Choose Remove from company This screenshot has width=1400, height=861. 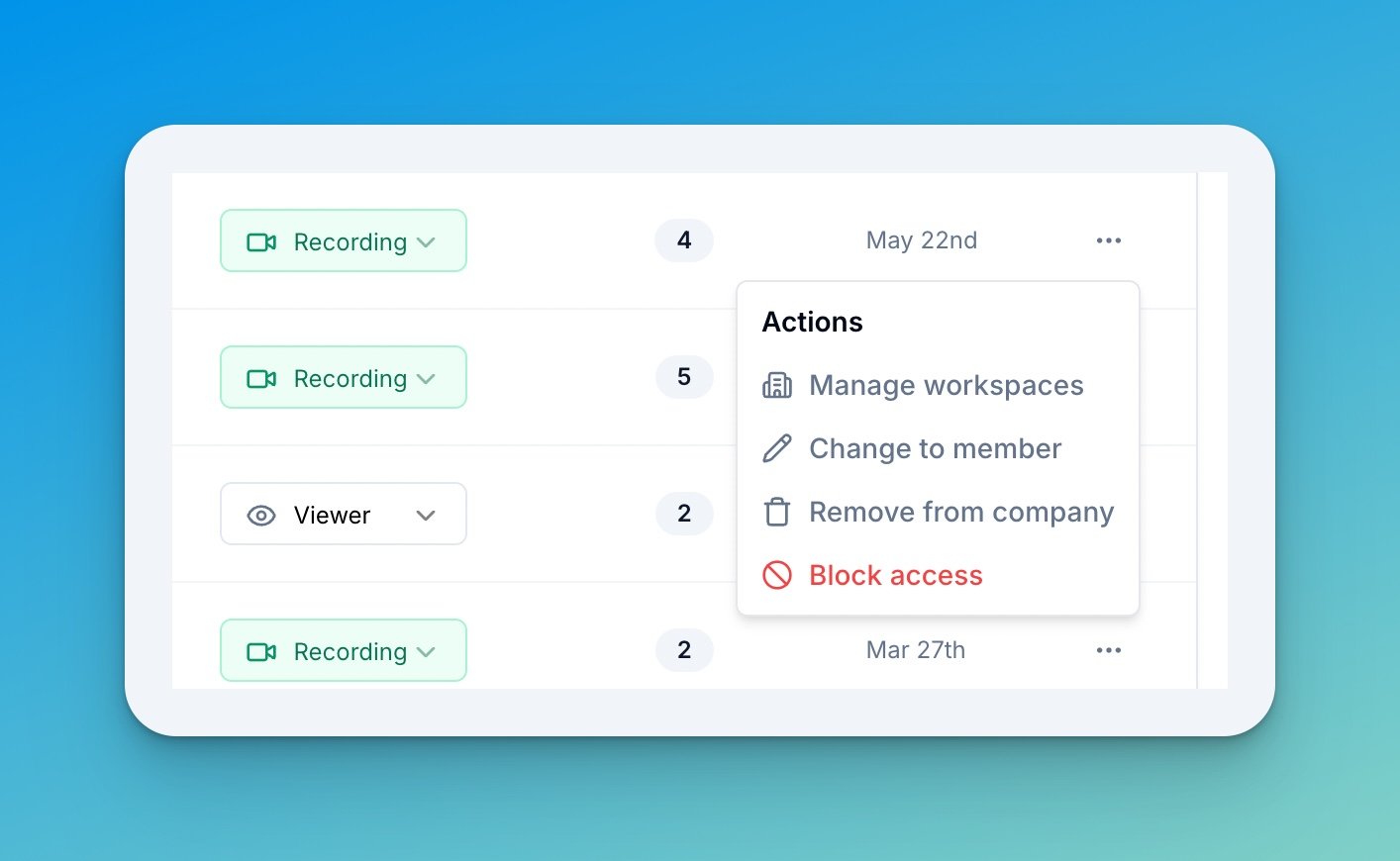pyautogui.click(x=938, y=512)
